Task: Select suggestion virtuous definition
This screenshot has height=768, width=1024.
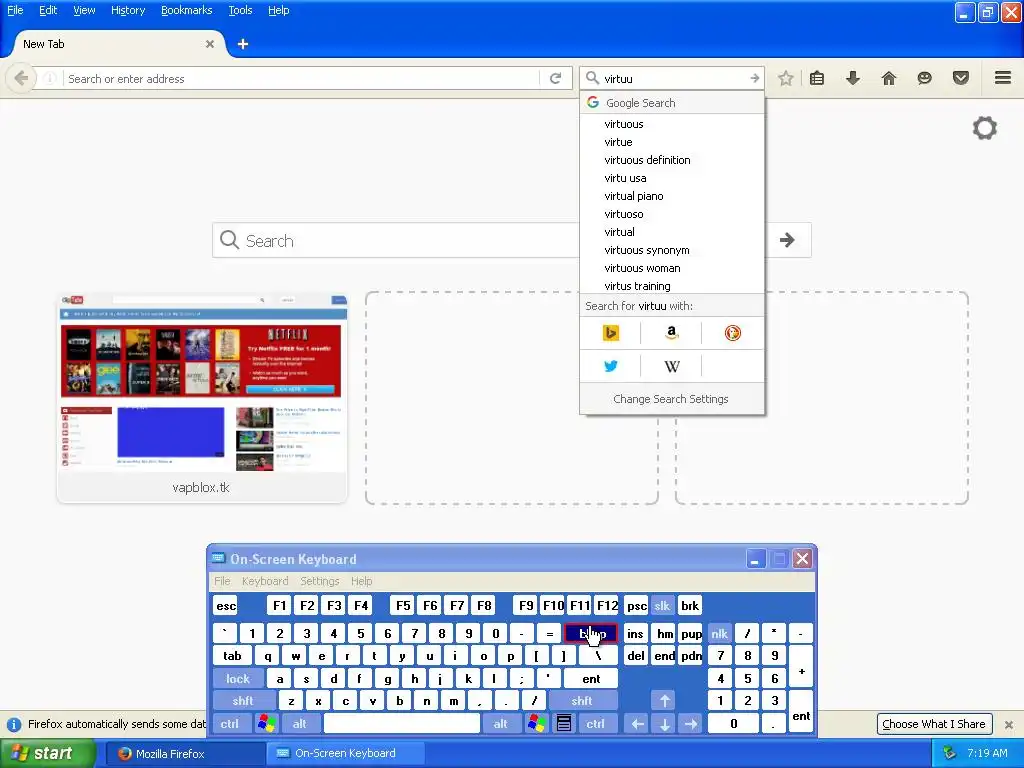Action: pos(671,160)
